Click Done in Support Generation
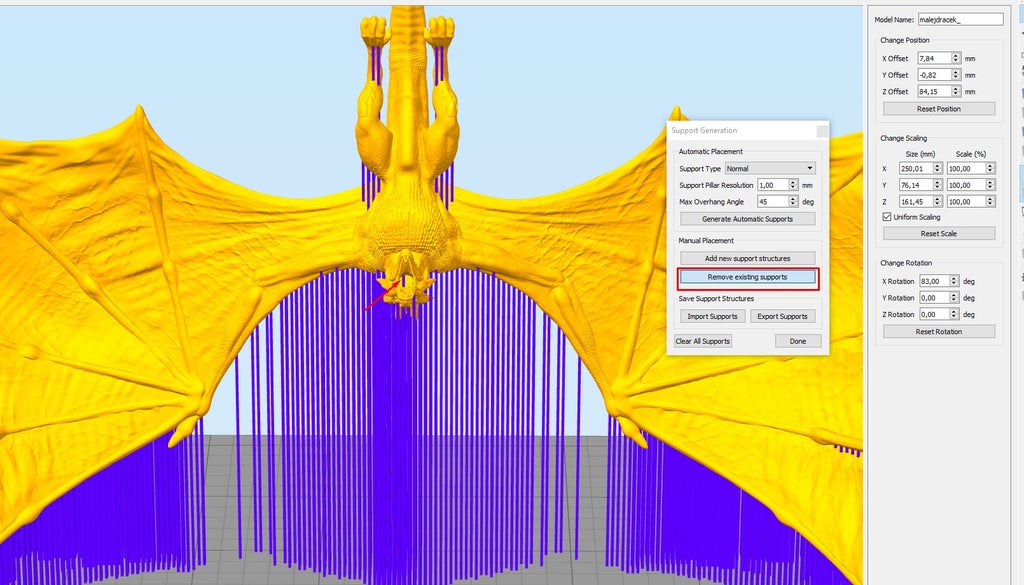Viewport: 1024px width, 585px height. 797,341
